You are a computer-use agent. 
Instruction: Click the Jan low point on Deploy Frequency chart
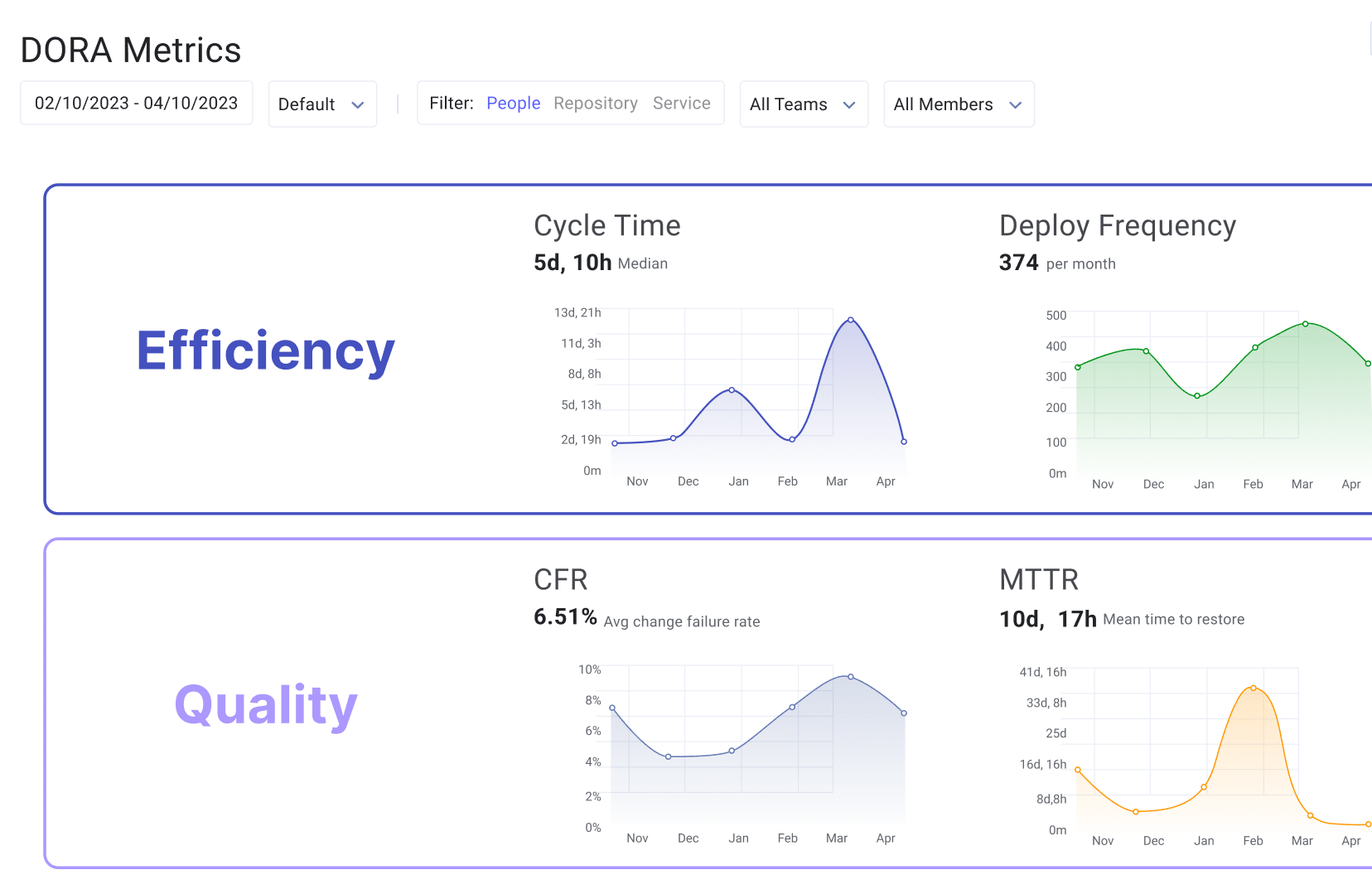(1197, 396)
